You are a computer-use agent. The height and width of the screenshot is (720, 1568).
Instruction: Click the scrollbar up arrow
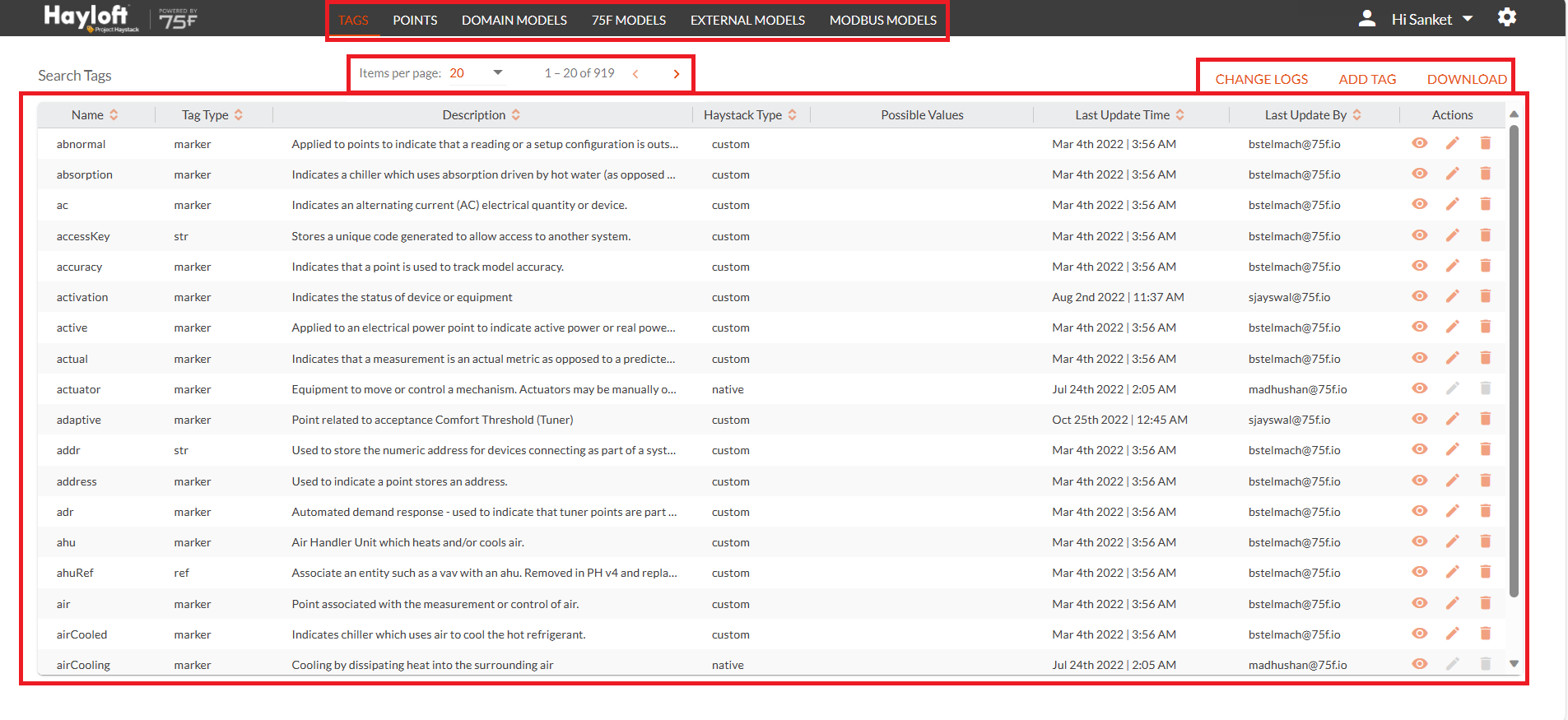[x=1514, y=114]
